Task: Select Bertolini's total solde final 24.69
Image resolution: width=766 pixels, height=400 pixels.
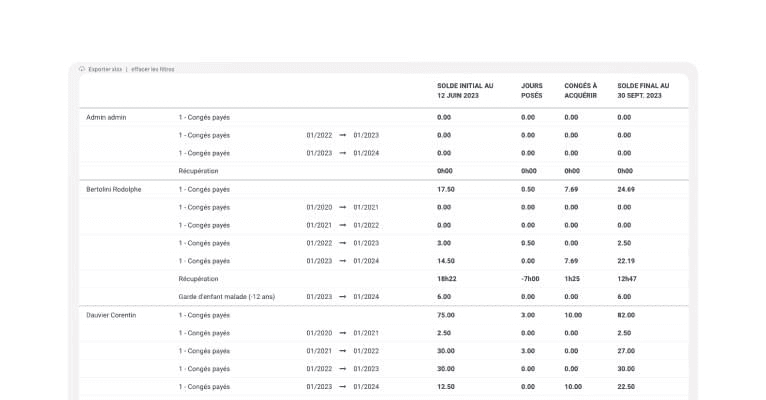Action: tap(626, 189)
